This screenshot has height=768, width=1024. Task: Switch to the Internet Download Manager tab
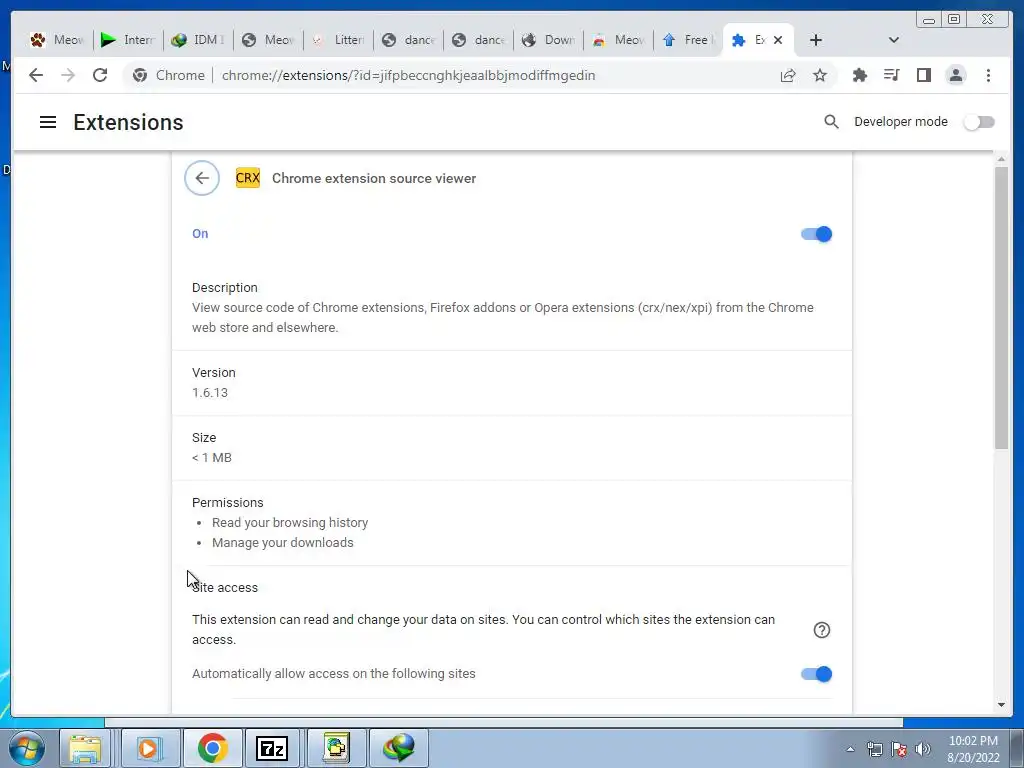(128, 40)
